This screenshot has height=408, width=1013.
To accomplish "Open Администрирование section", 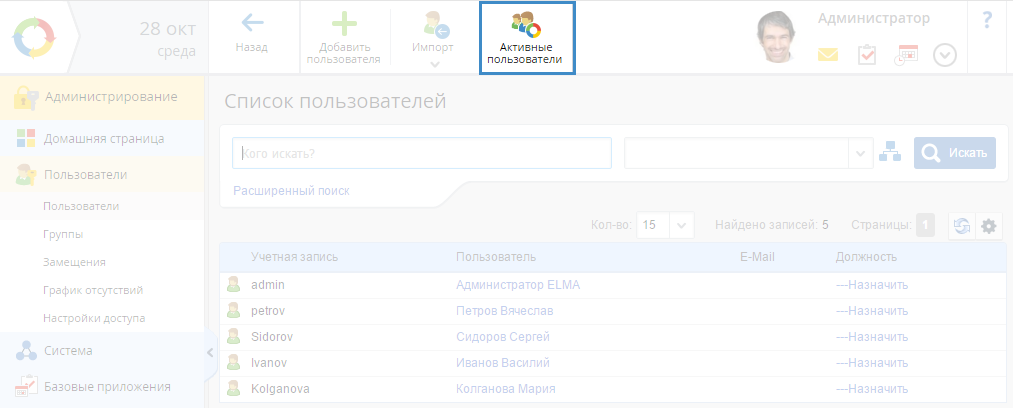I will coord(102,97).
